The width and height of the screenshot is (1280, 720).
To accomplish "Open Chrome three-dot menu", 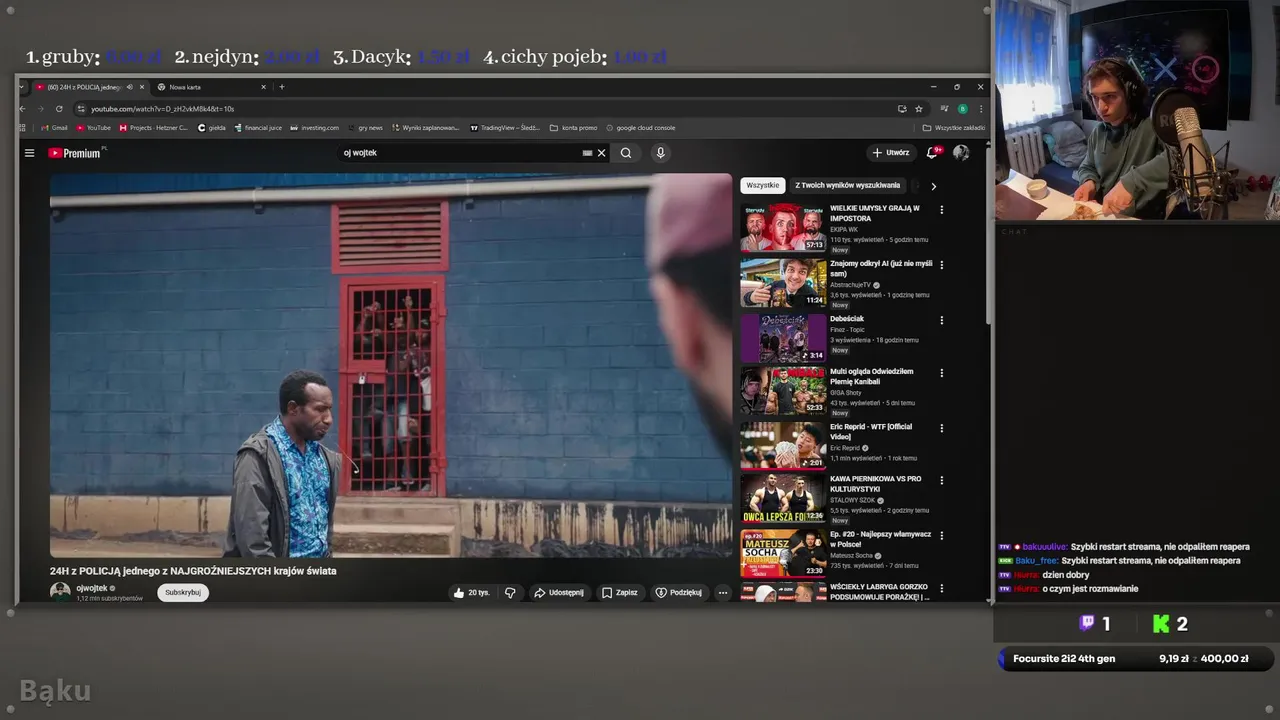I will coord(980,109).
